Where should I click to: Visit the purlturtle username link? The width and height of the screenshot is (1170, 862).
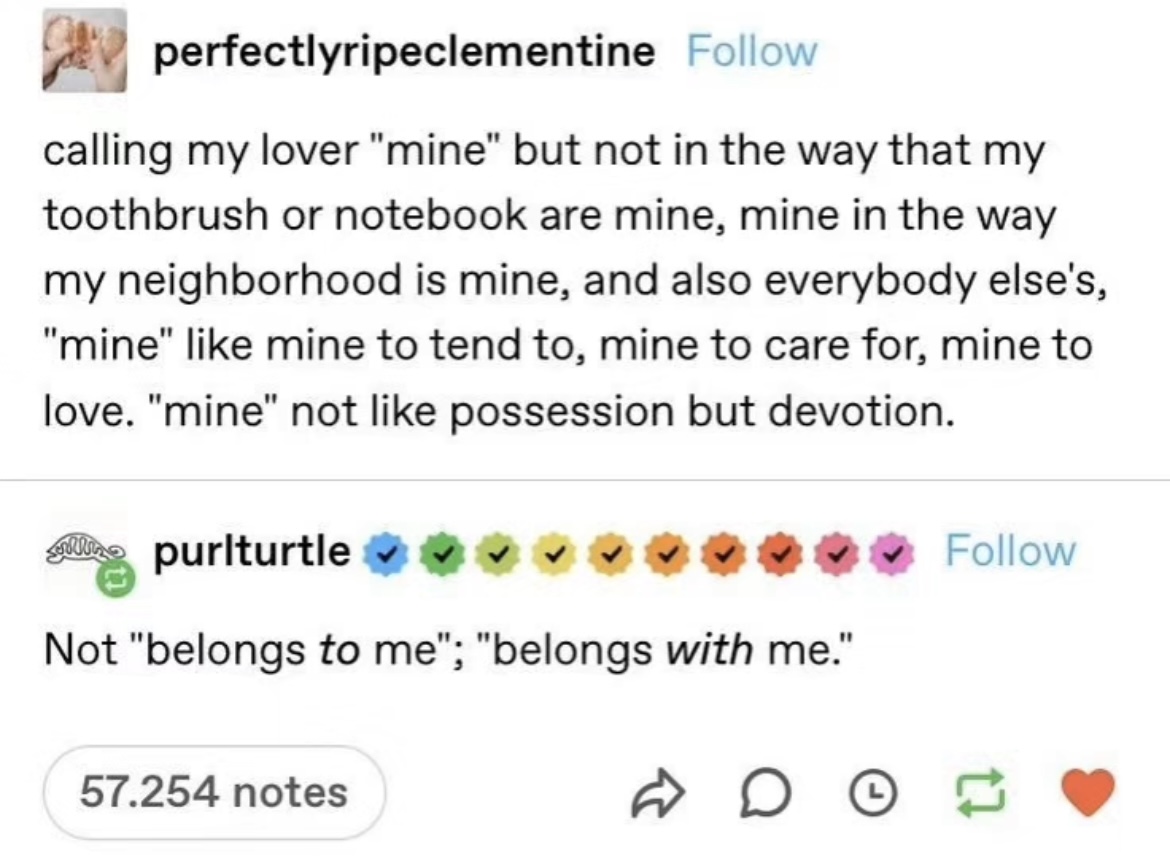tap(252, 550)
